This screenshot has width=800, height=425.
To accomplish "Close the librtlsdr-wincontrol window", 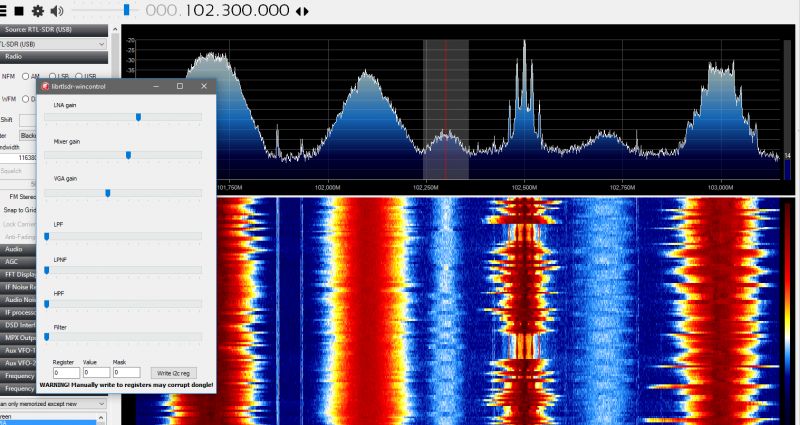I will (x=204, y=86).
